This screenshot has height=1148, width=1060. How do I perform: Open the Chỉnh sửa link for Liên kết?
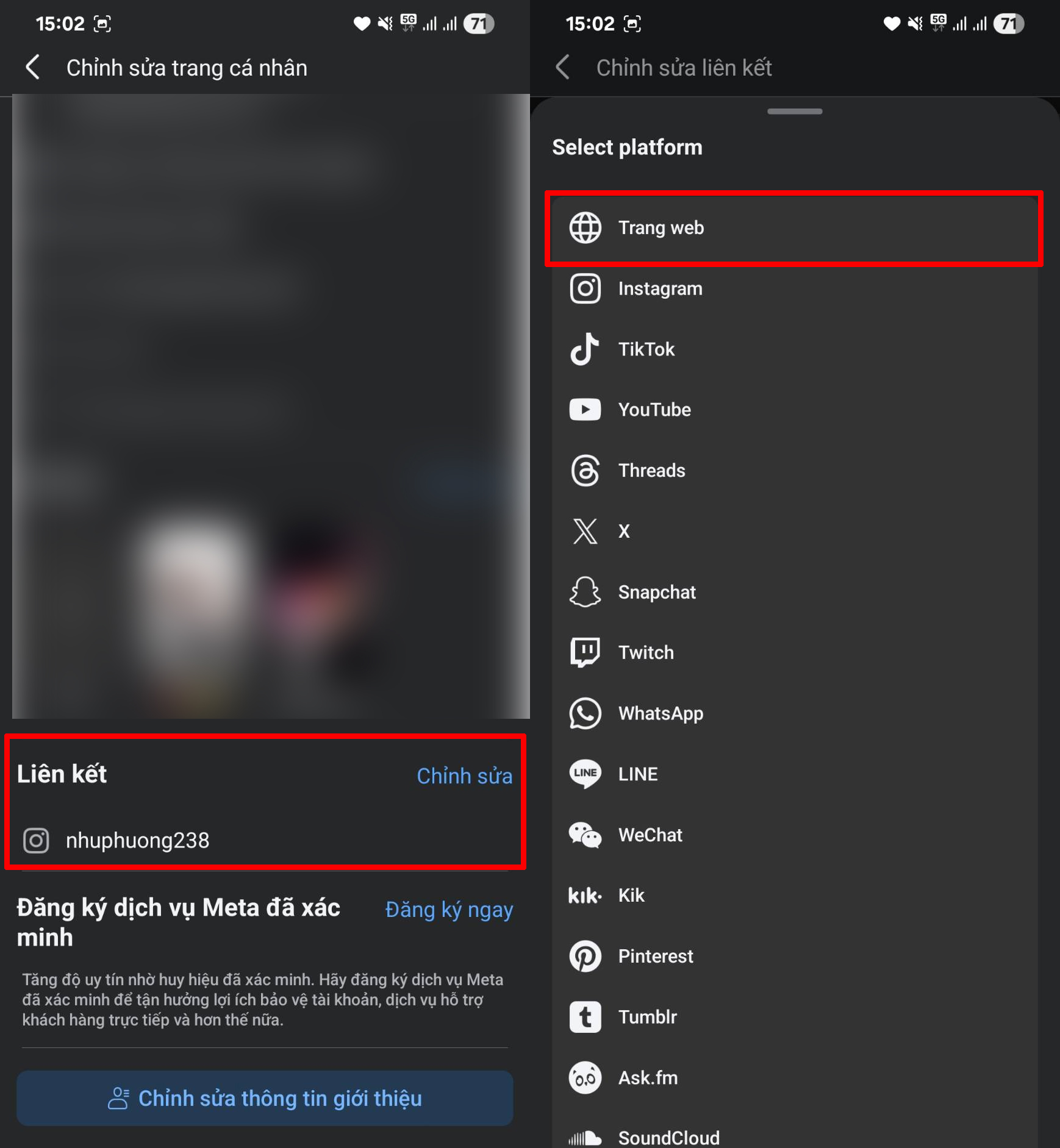pos(464,775)
